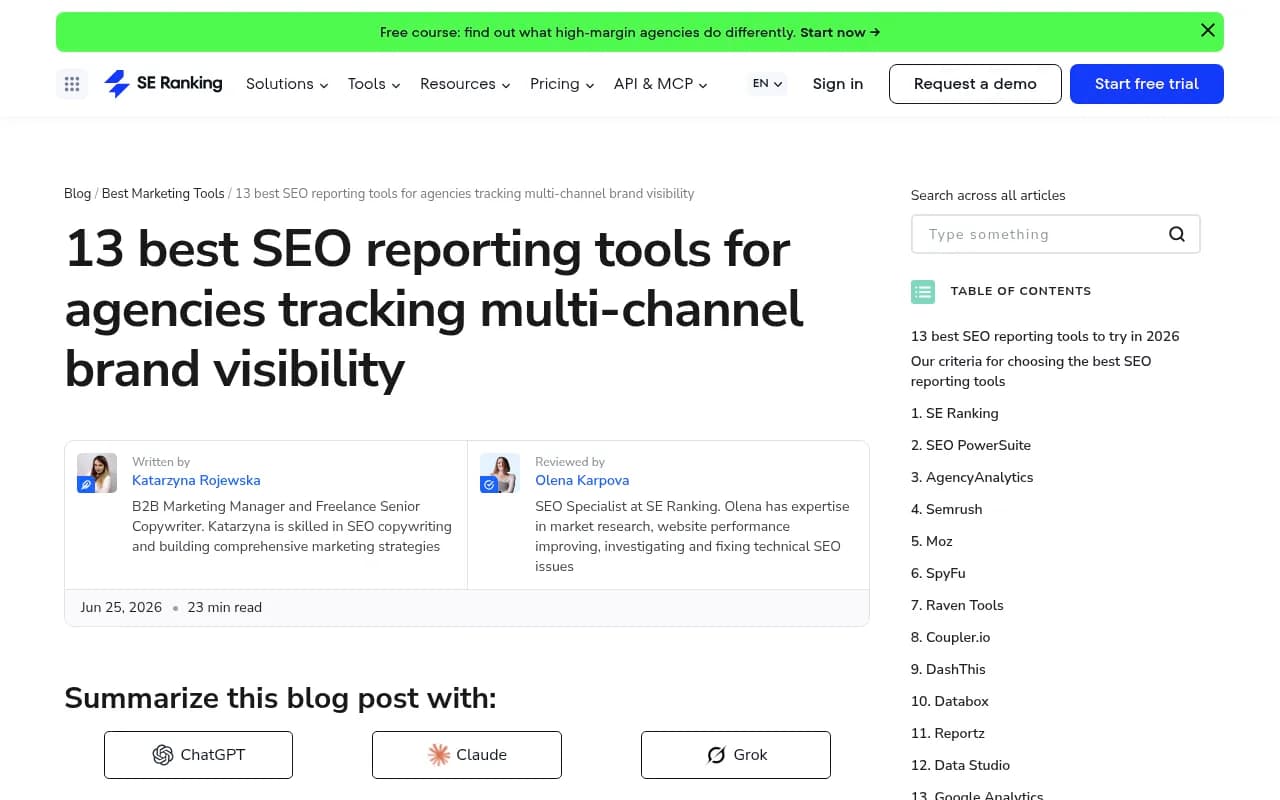The width and height of the screenshot is (1280, 800).
Task: Jump to '11. Reportz' section
Action: [x=948, y=733]
